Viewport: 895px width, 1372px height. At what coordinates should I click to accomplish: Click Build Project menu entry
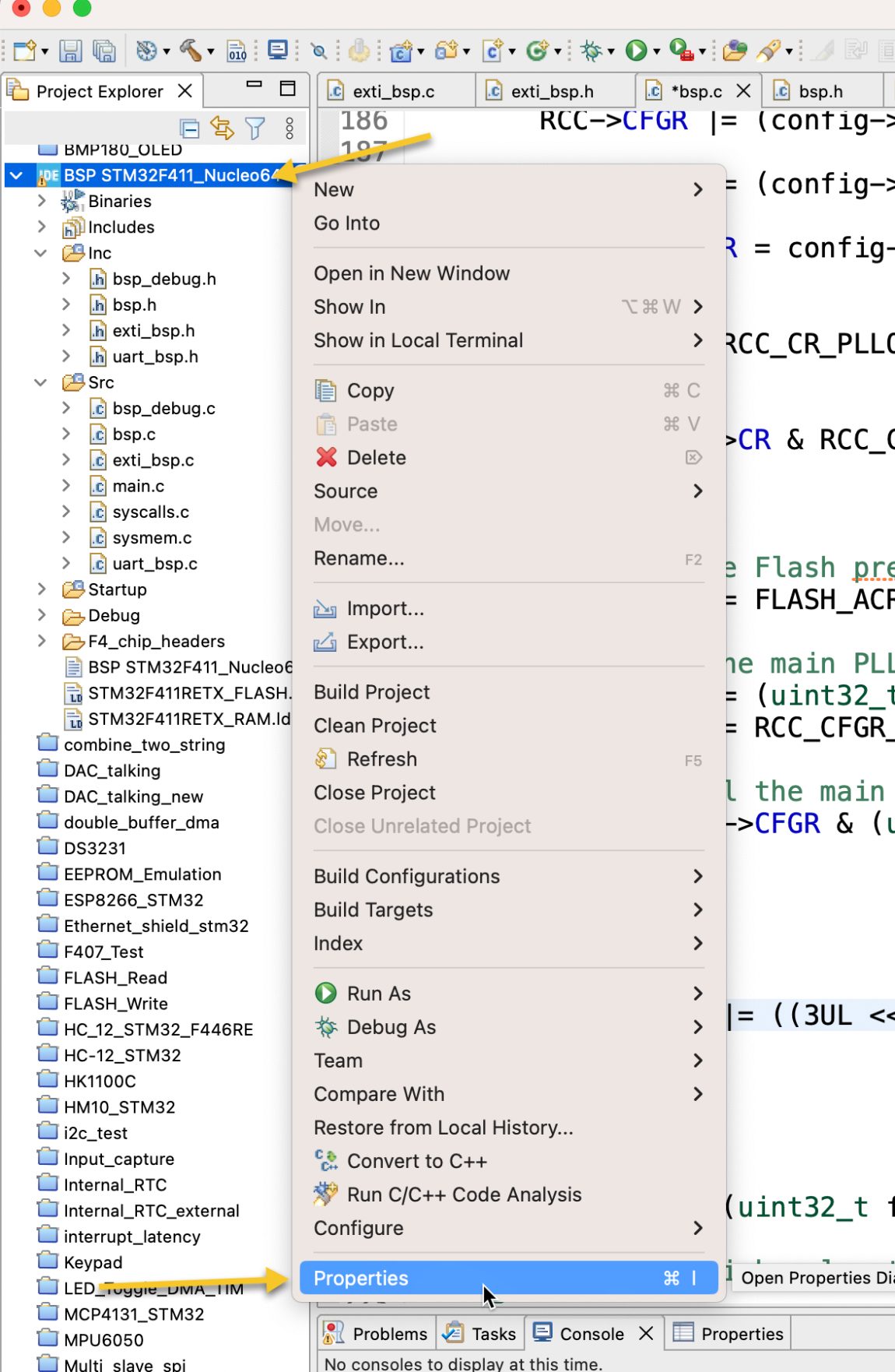[372, 692]
